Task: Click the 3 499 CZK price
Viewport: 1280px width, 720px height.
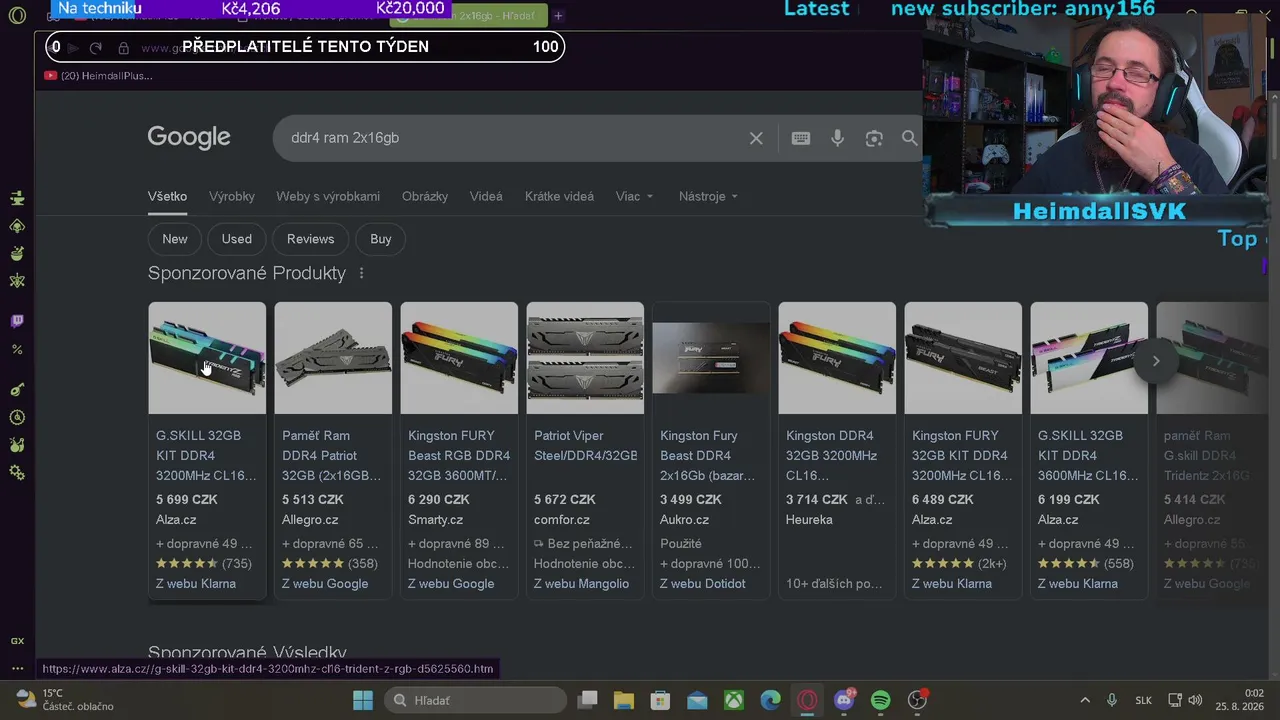Action: pyautogui.click(x=691, y=500)
